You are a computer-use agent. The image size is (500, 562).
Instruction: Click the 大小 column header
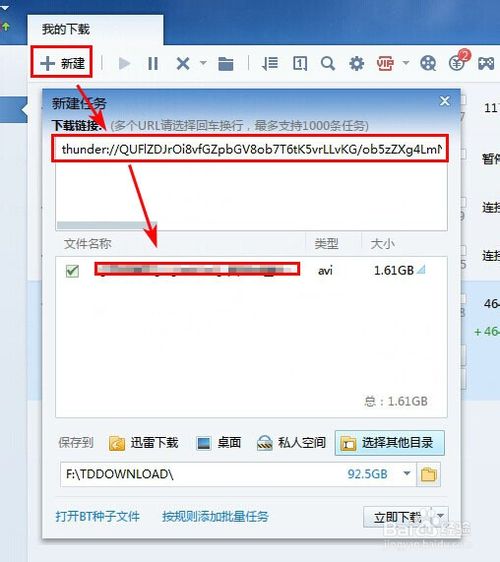click(382, 244)
